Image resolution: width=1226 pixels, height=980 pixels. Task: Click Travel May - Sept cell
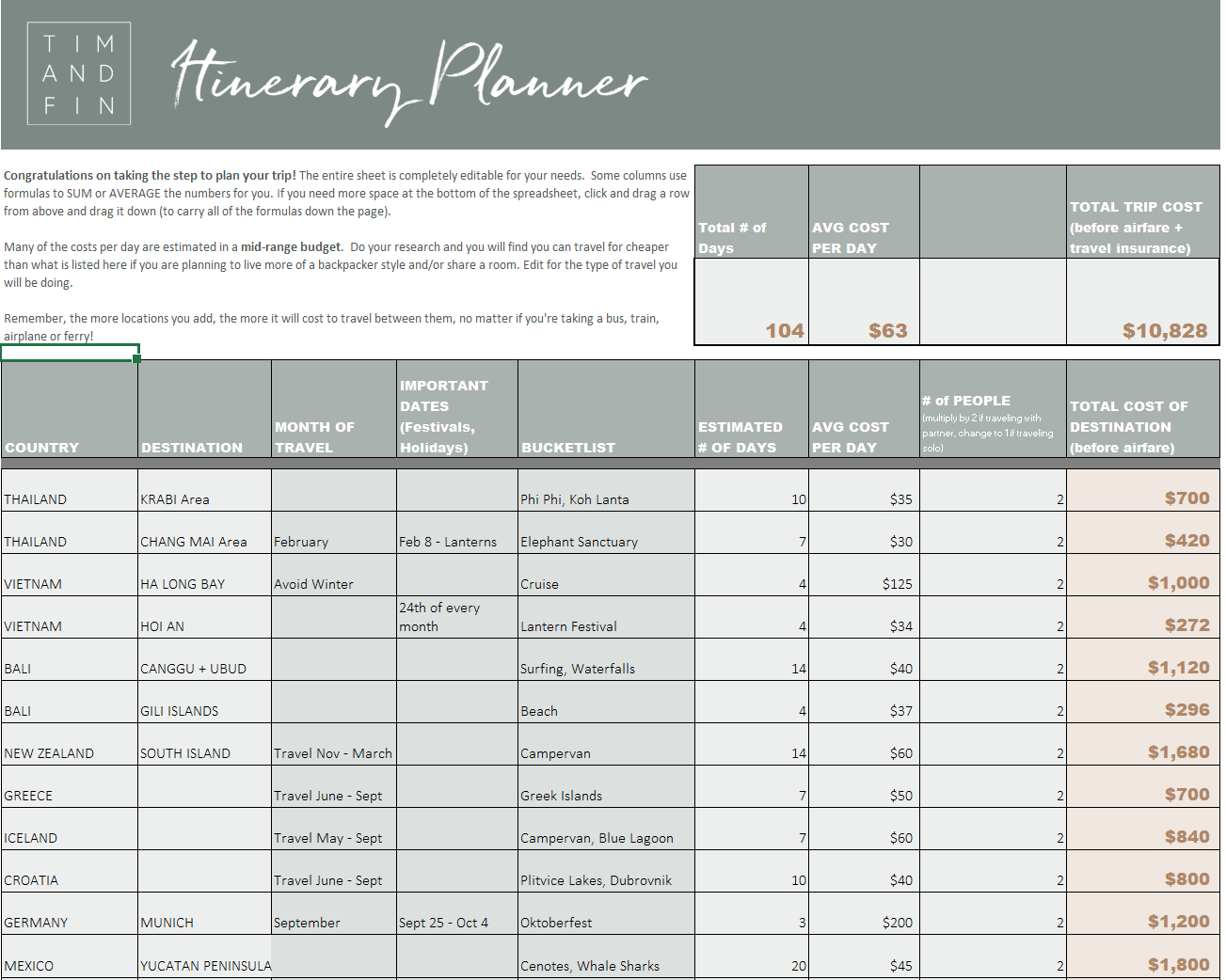[334, 829]
